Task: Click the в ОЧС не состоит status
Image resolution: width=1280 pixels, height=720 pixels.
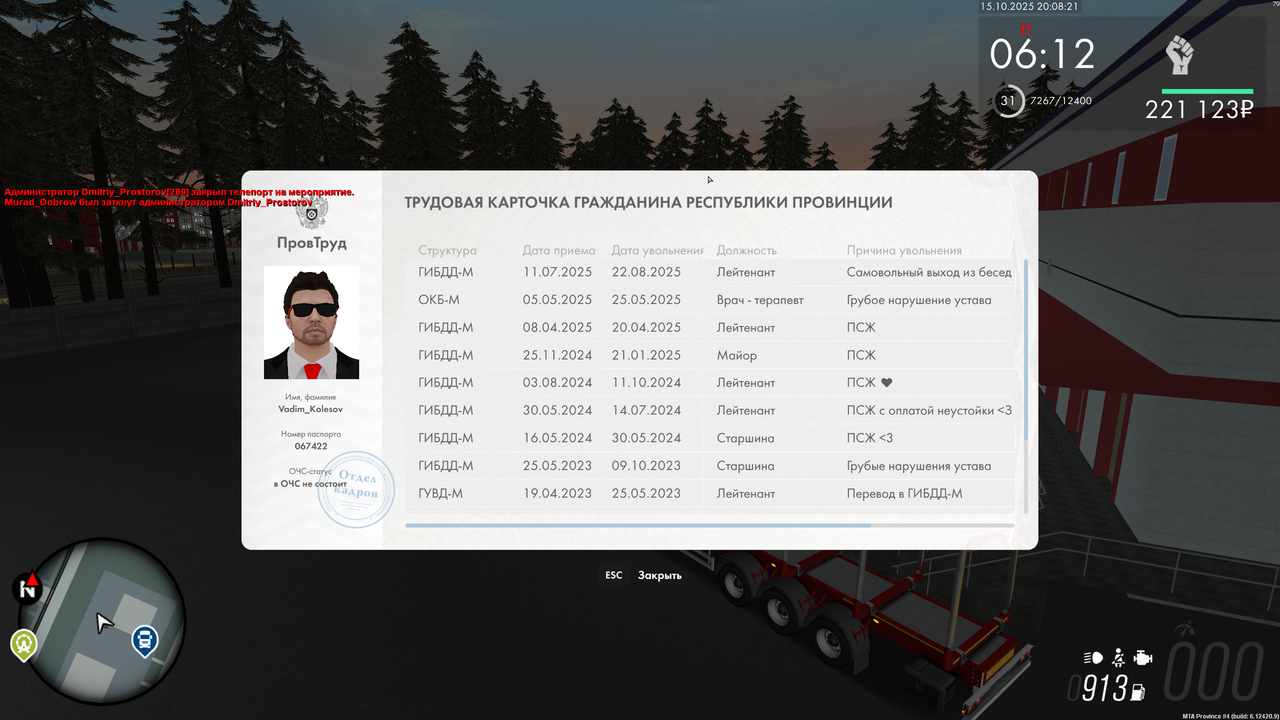Action: coord(311,484)
